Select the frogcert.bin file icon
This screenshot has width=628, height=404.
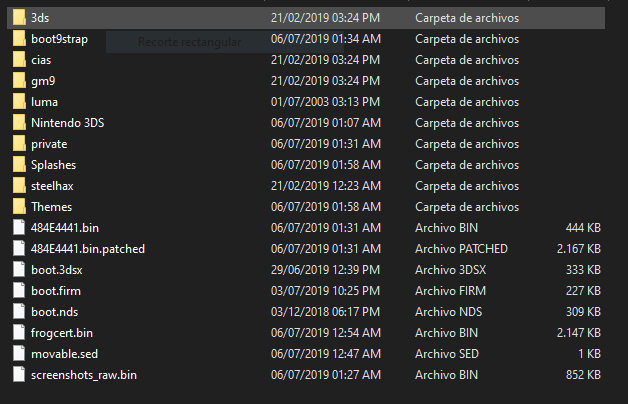[19, 333]
